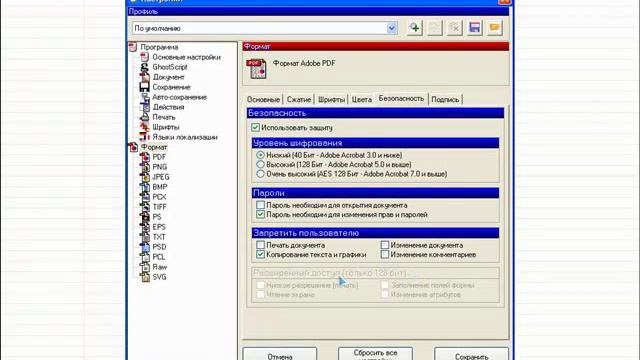Viewport: 640px width, 360px height.
Task: Open the Безопасность tab
Action: (401, 98)
